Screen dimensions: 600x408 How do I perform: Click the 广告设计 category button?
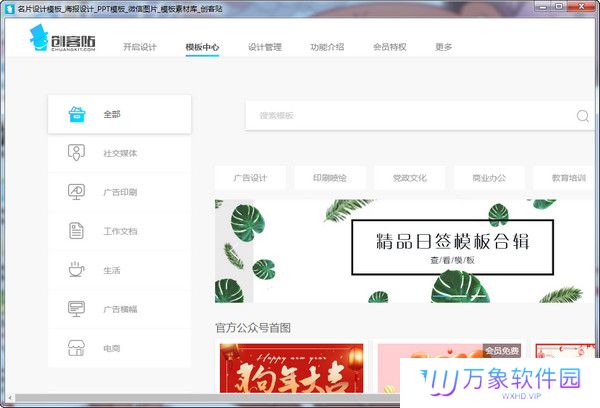pos(250,178)
